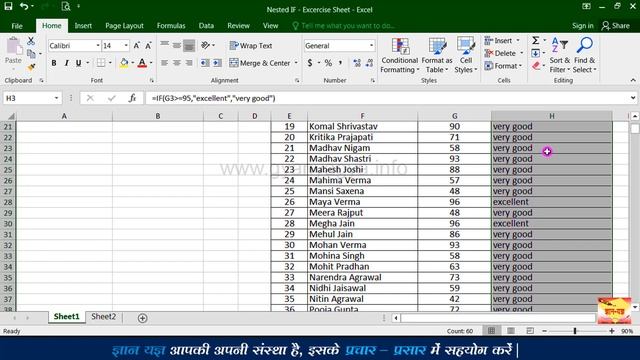This screenshot has width=640, height=360.
Task: Undo the last action
Action: click(x=24, y=6)
